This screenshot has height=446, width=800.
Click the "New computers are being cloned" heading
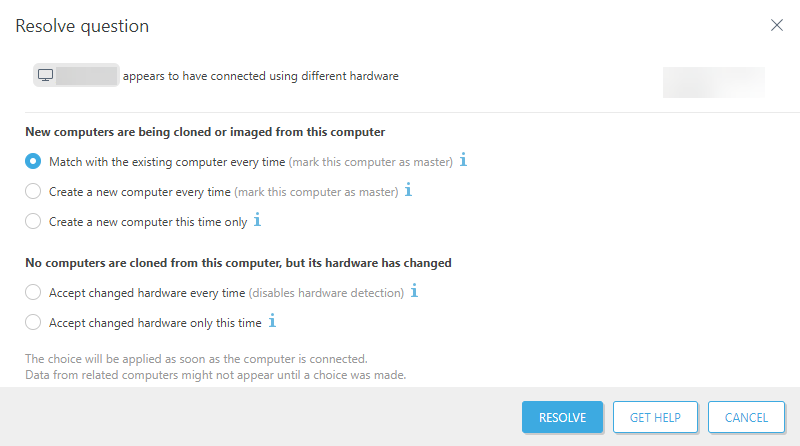205,131
